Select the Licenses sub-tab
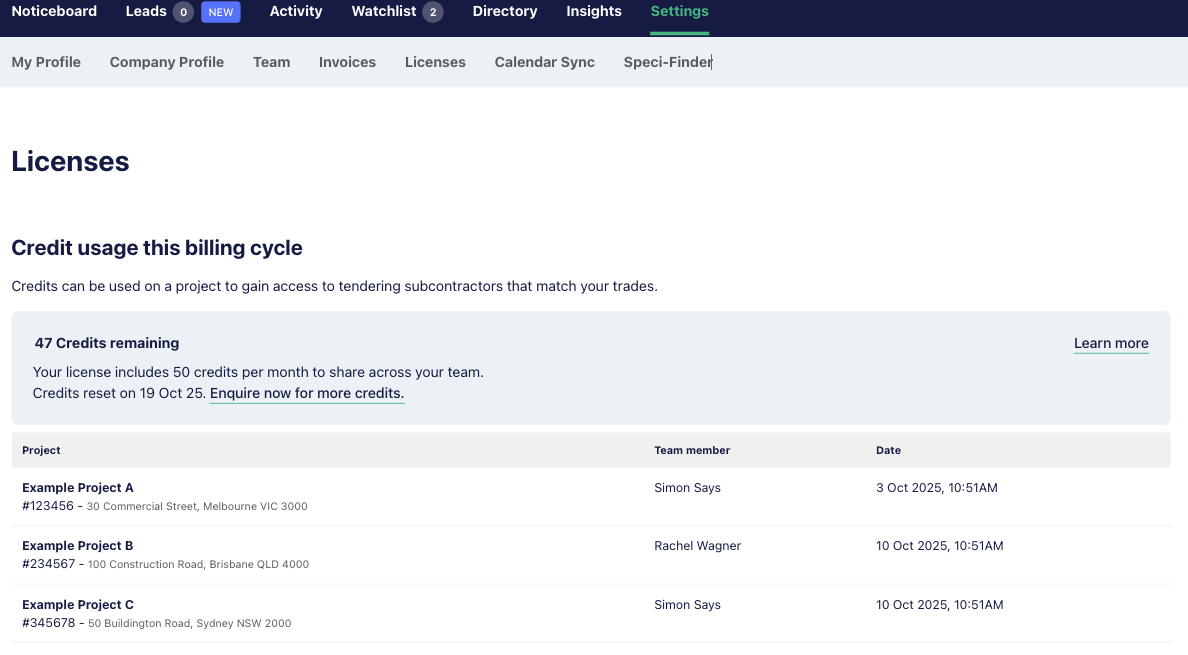Screen dimensions: 1188x655 (x=435, y=62)
